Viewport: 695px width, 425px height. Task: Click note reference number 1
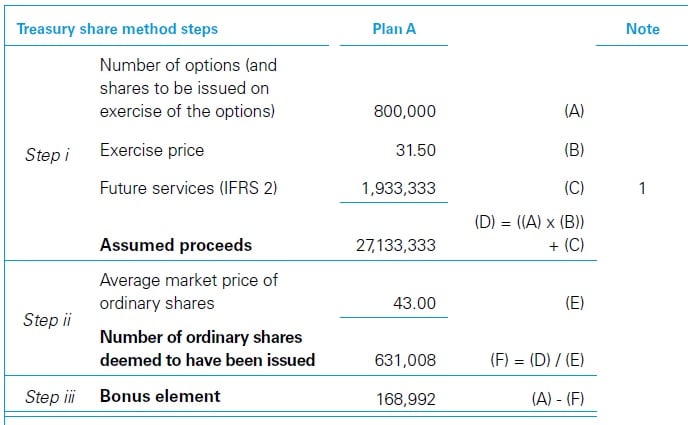click(642, 188)
